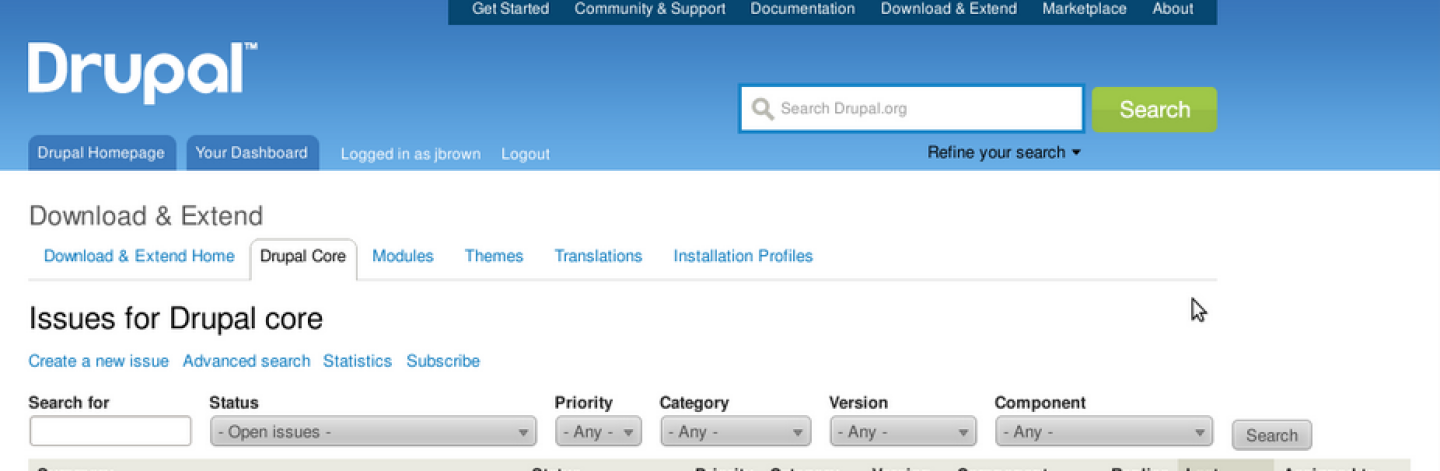1440x471 pixels.
Task: Select the Drupal Core tab
Action: coord(303,257)
